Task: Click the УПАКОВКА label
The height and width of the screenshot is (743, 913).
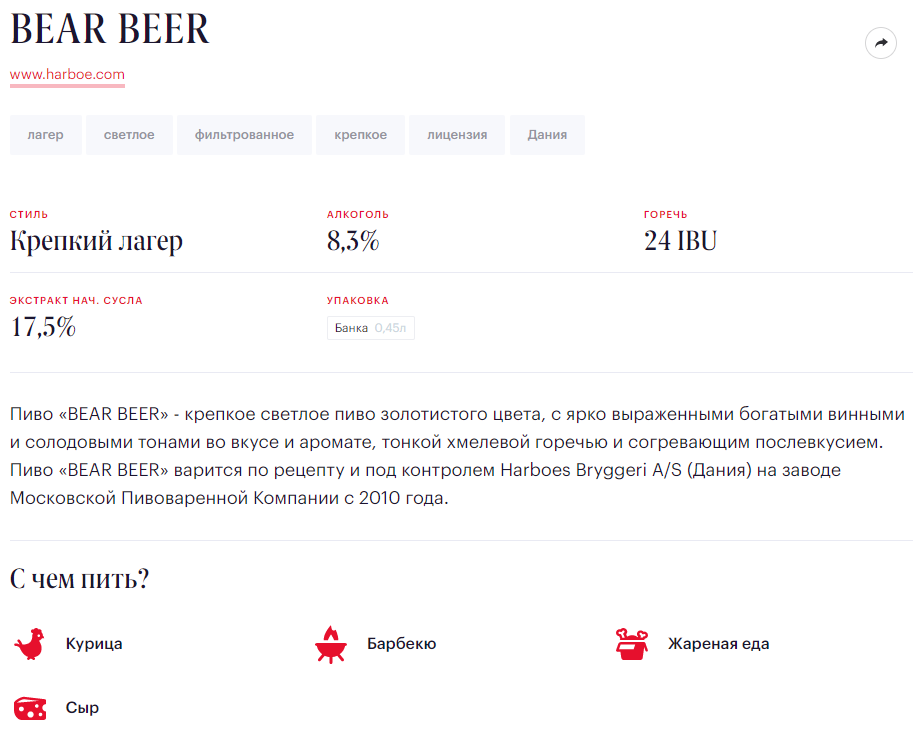Action: coord(358,300)
